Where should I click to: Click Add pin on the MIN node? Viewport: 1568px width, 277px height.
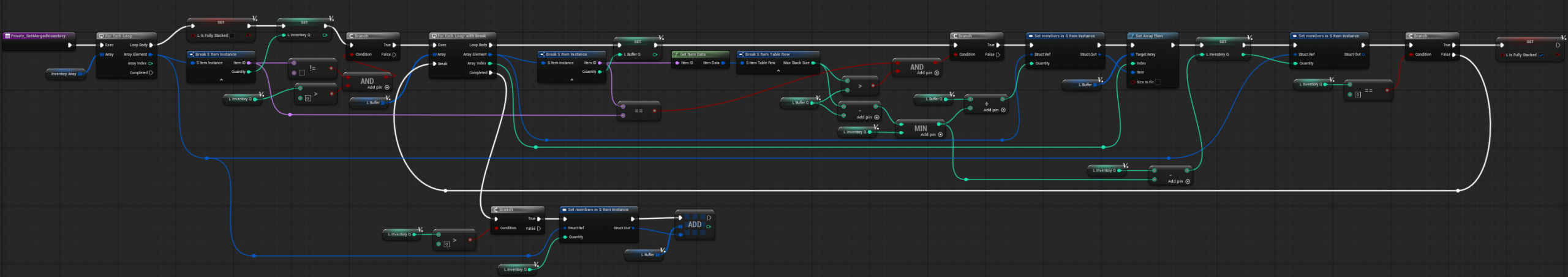click(x=940, y=135)
